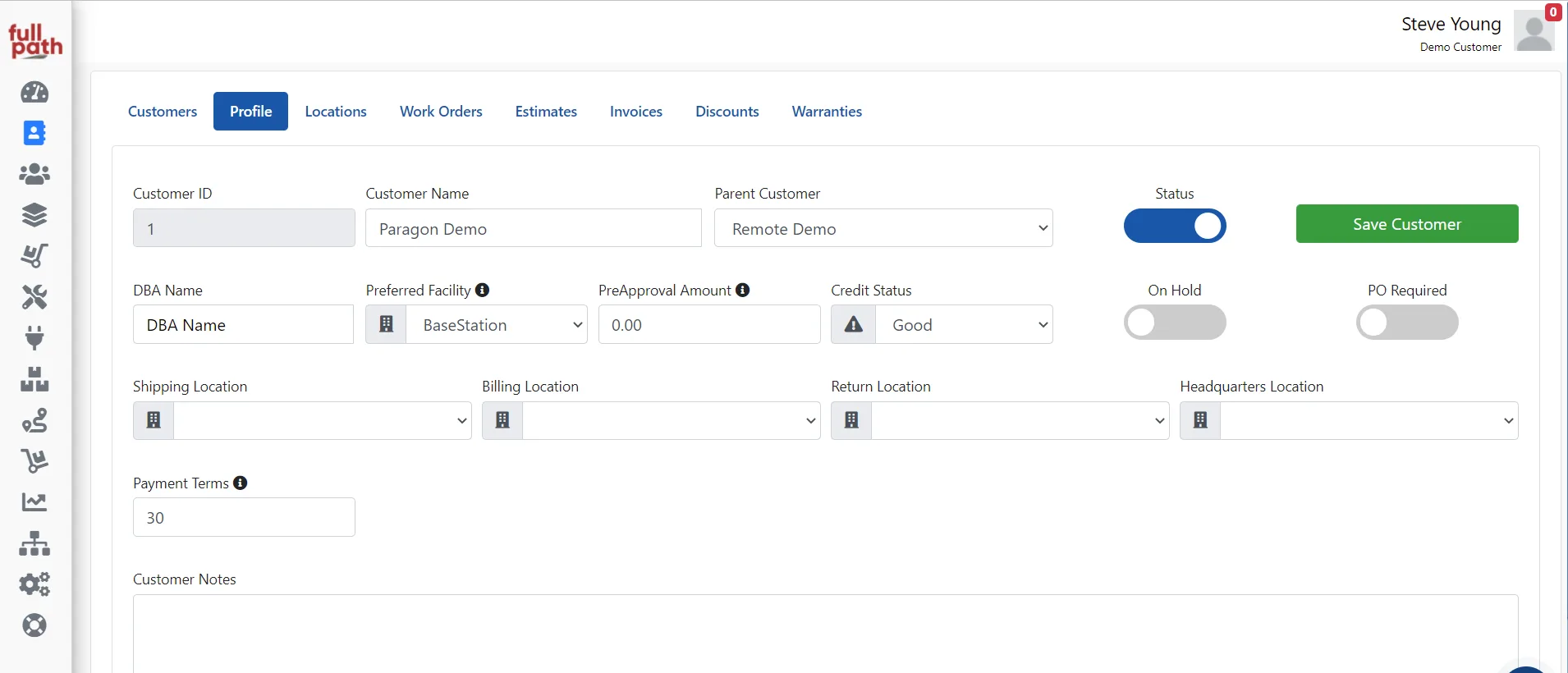Open the wrench and screwdriver tools icon
This screenshot has width=1568, height=673.
tap(34, 297)
